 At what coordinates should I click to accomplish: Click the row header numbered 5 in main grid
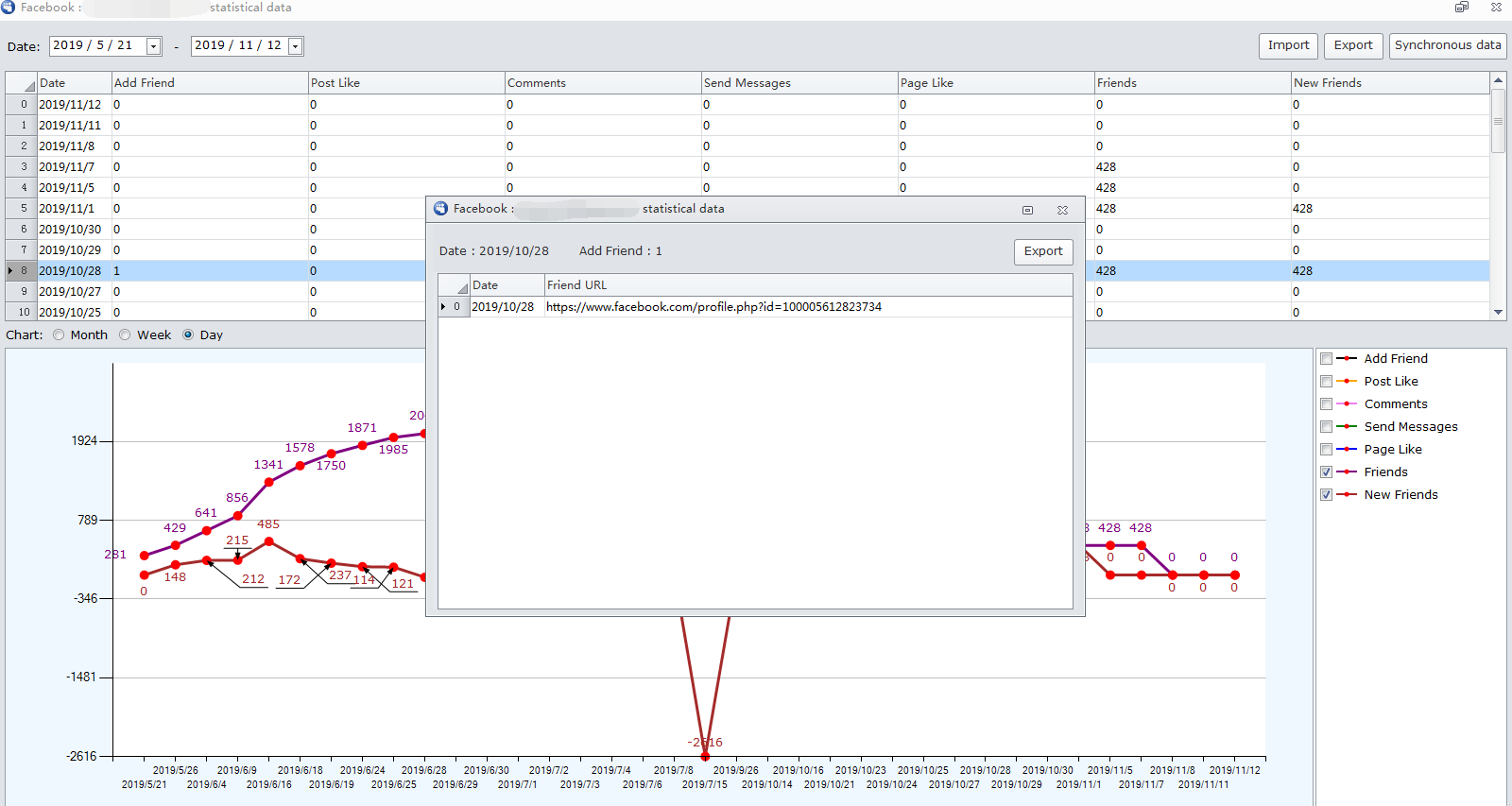coord(21,209)
